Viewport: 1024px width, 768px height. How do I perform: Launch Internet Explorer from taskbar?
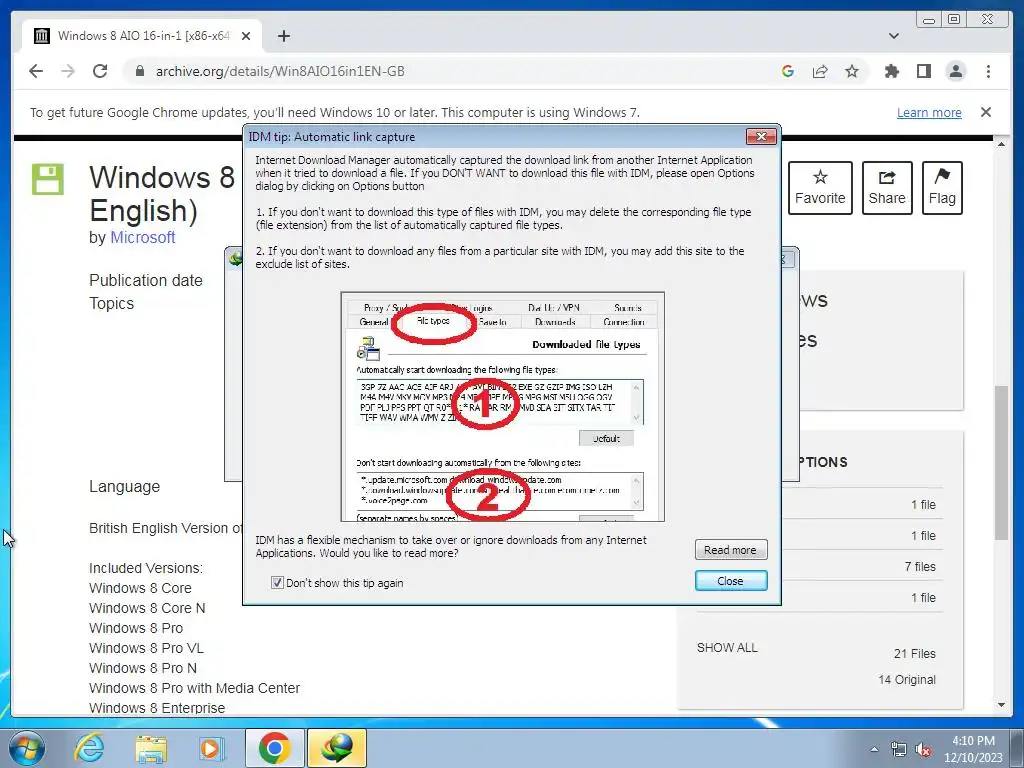89,748
